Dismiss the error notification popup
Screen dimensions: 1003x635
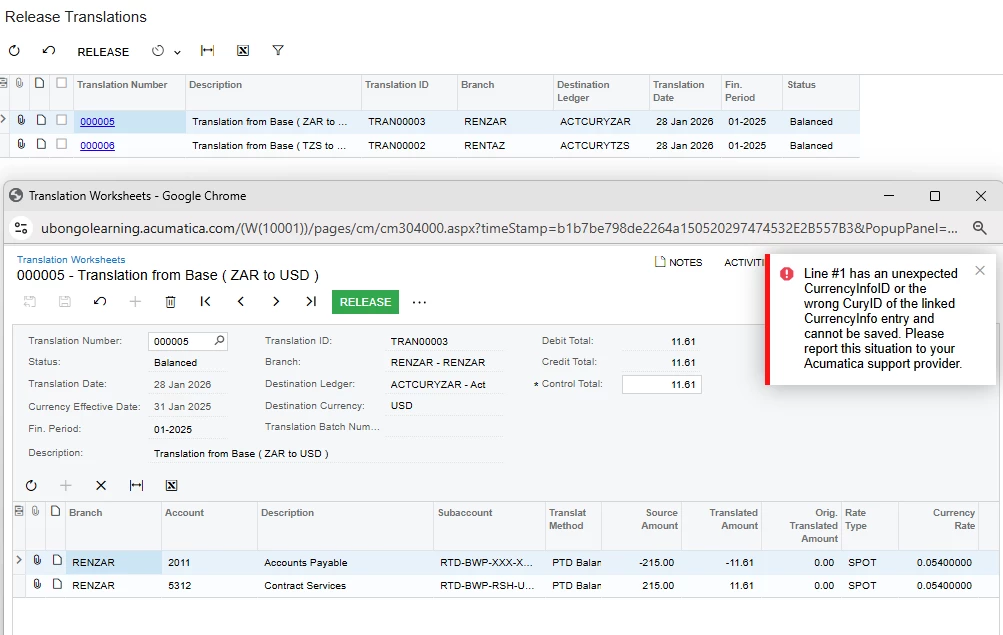pyautogui.click(x=980, y=270)
